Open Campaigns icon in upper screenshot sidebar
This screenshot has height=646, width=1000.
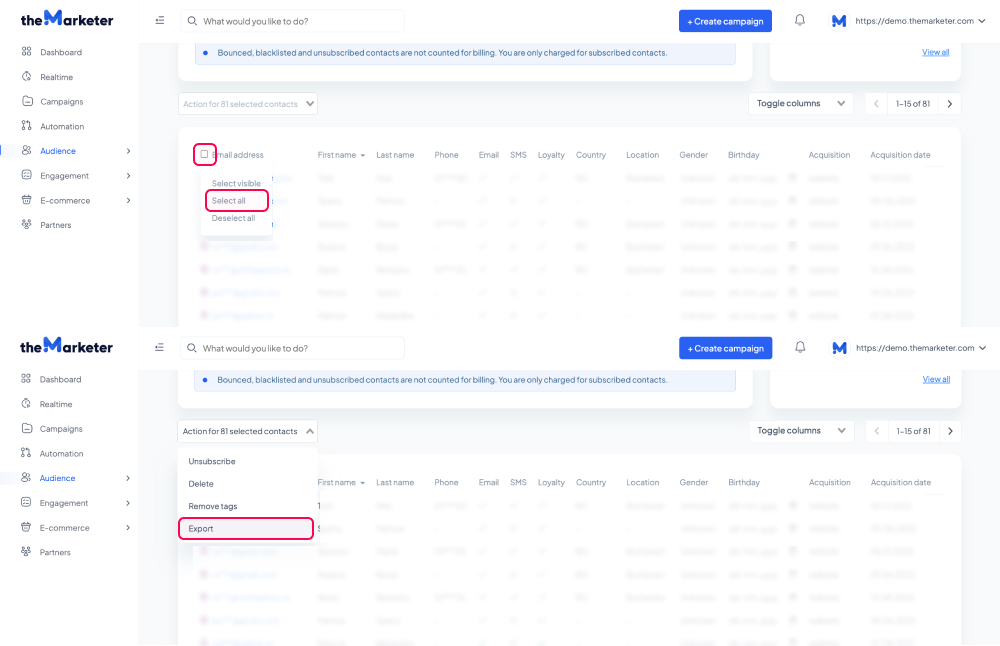pyautogui.click(x=27, y=101)
